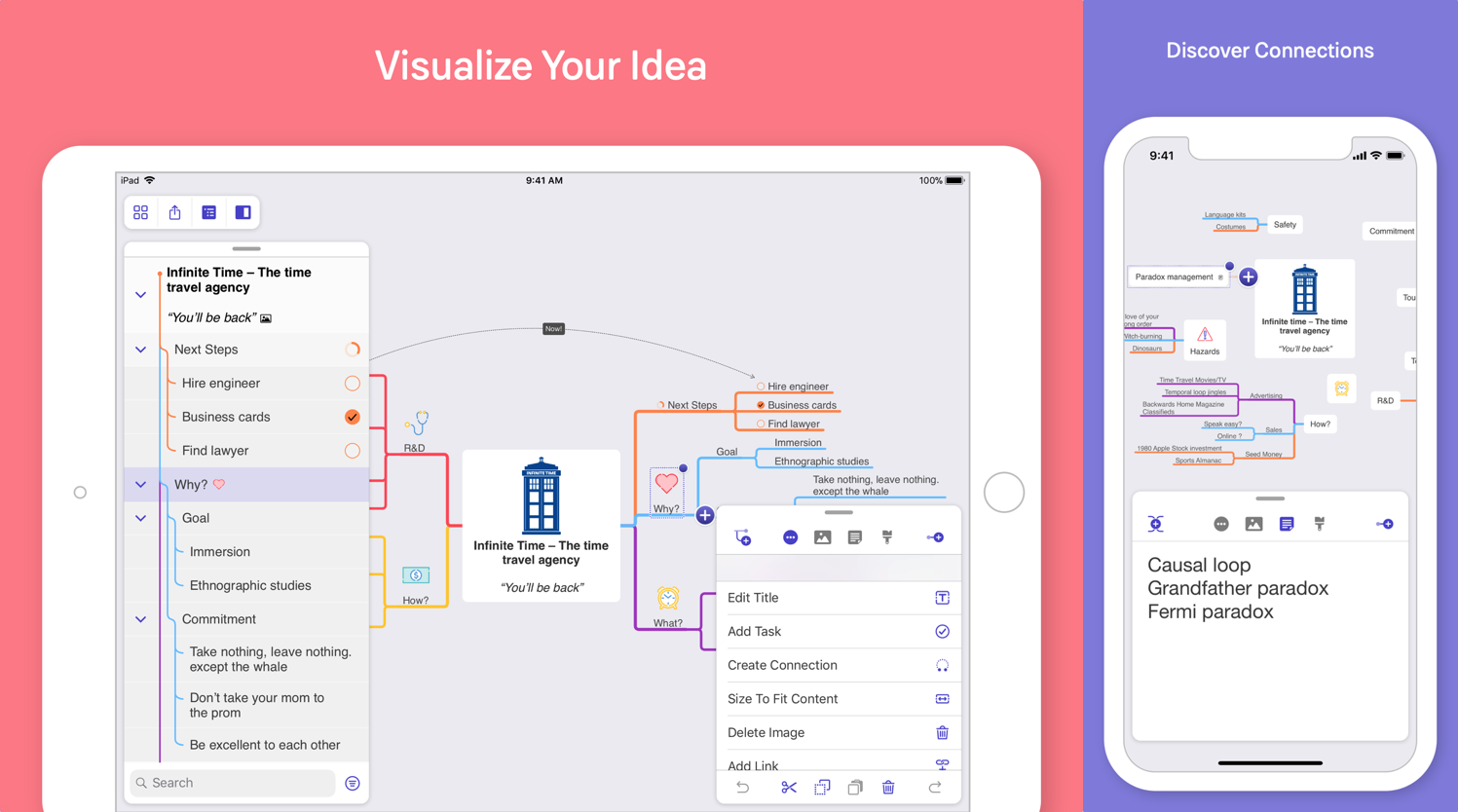Open the image picker icon in the popover
The width and height of the screenshot is (1458, 812).
tap(823, 536)
